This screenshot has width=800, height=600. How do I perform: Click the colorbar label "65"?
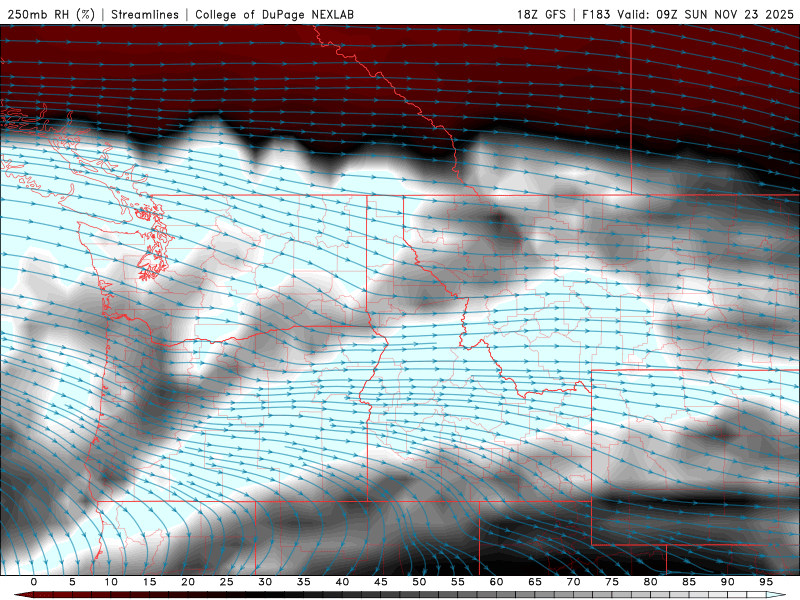click(x=535, y=582)
